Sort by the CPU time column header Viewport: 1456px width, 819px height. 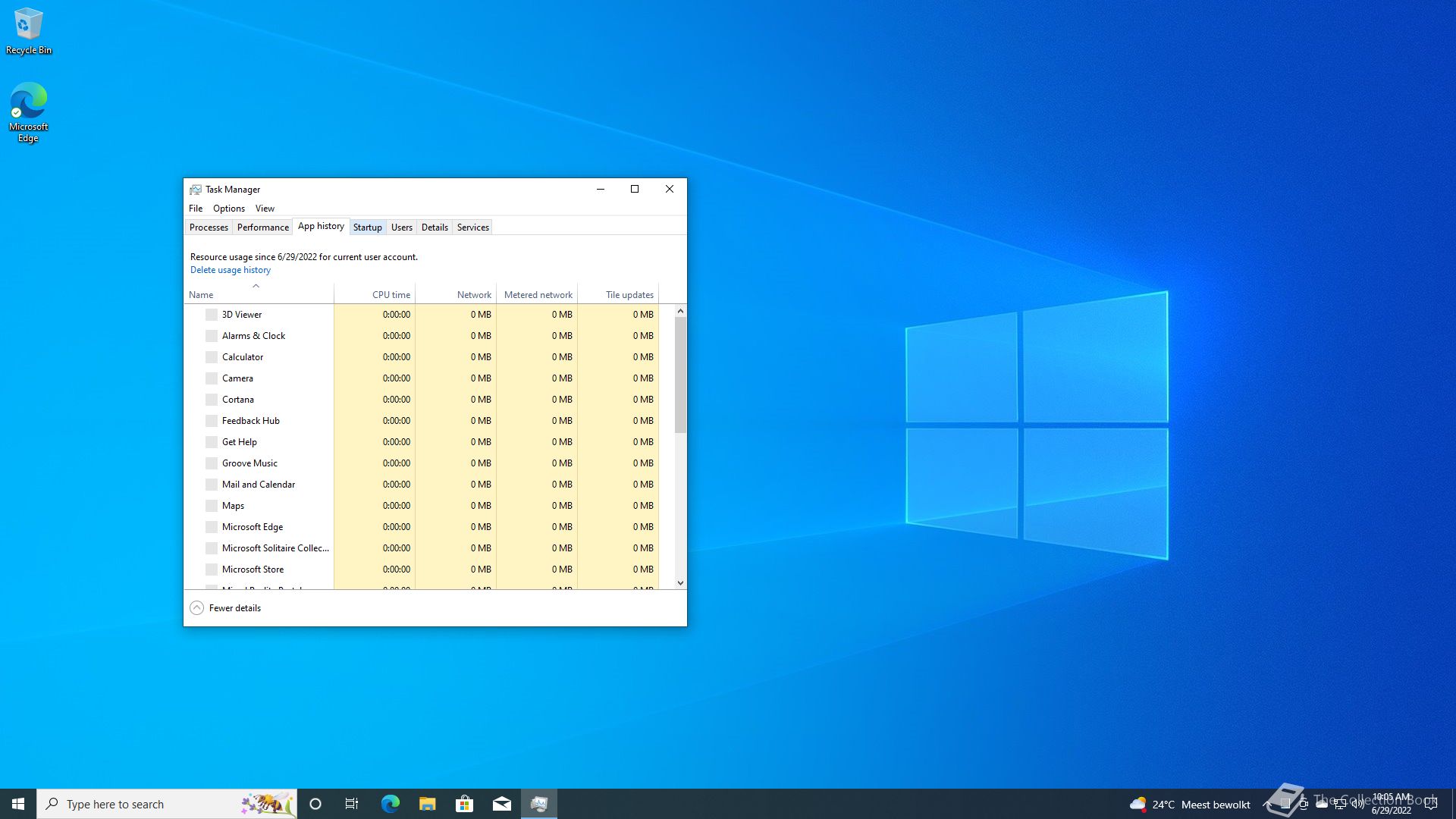(375, 294)
